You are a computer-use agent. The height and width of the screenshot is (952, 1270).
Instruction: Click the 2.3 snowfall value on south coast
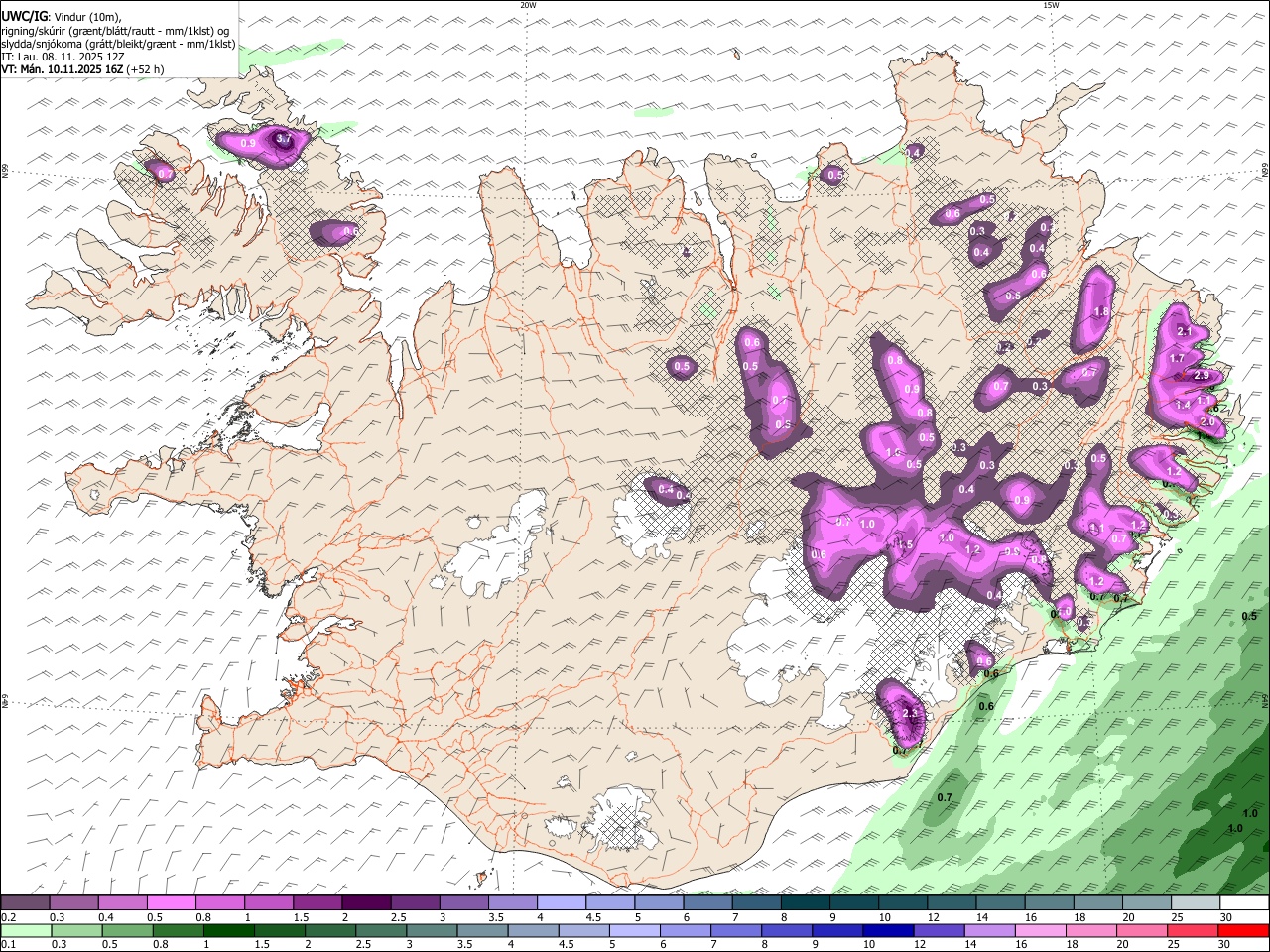click(911, 713)
